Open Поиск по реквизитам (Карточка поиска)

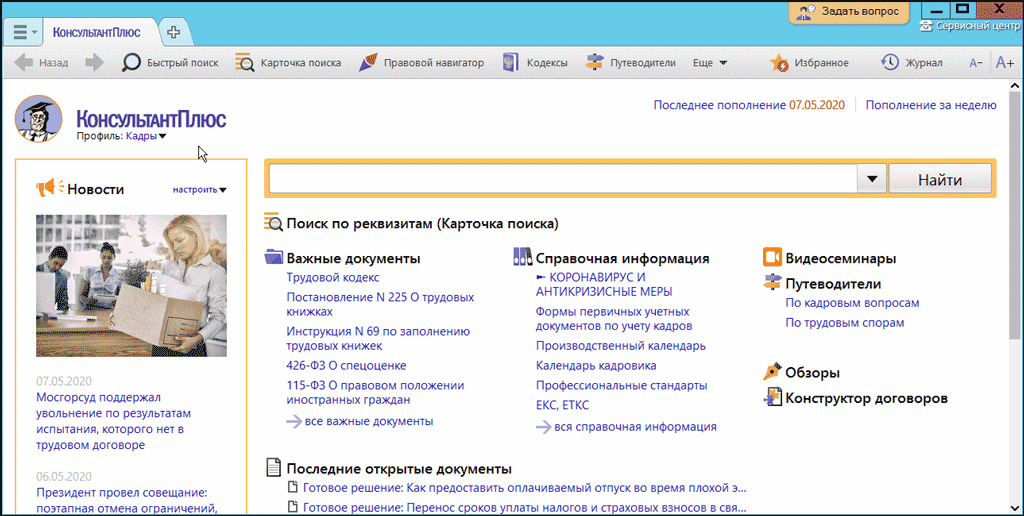[x=422, y=223]
